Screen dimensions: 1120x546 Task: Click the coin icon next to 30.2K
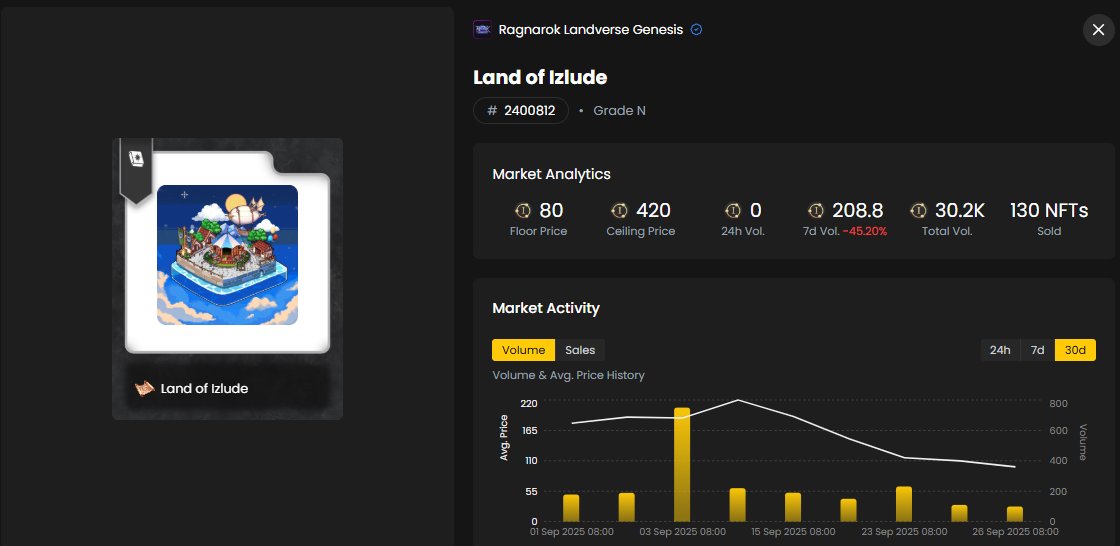coord(919,211)
